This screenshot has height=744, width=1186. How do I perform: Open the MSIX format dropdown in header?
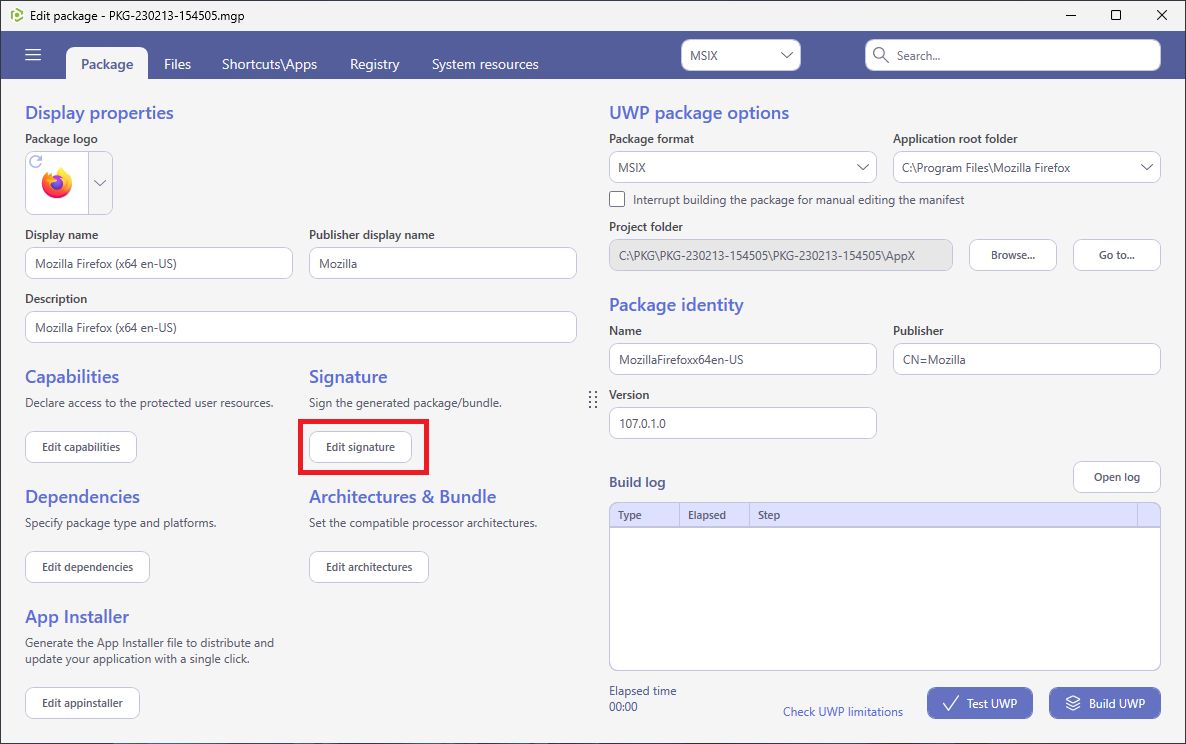(x=740, y=55)
